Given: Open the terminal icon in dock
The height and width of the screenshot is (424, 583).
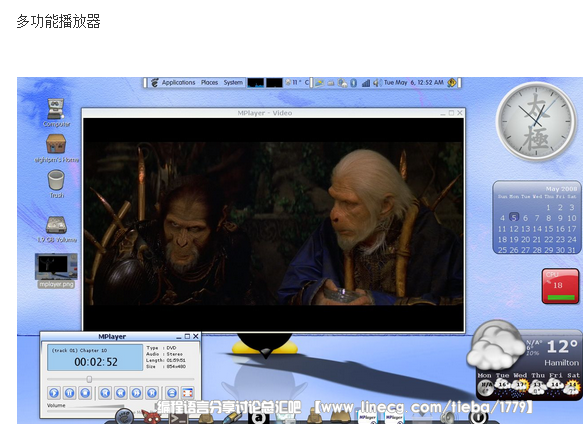Looking at the screenshot, I should pos(178,418).
